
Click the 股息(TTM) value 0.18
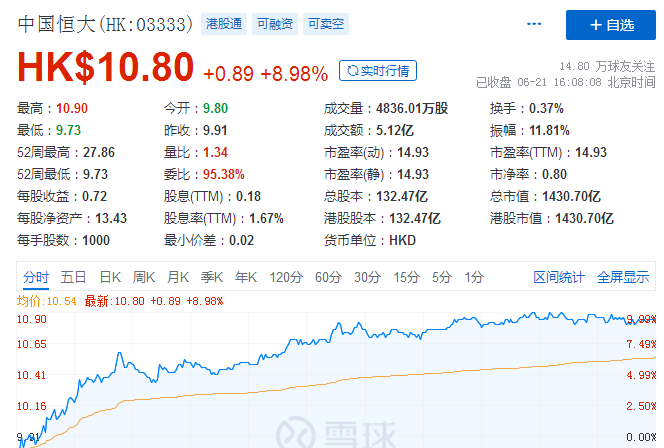coord(249,196)
